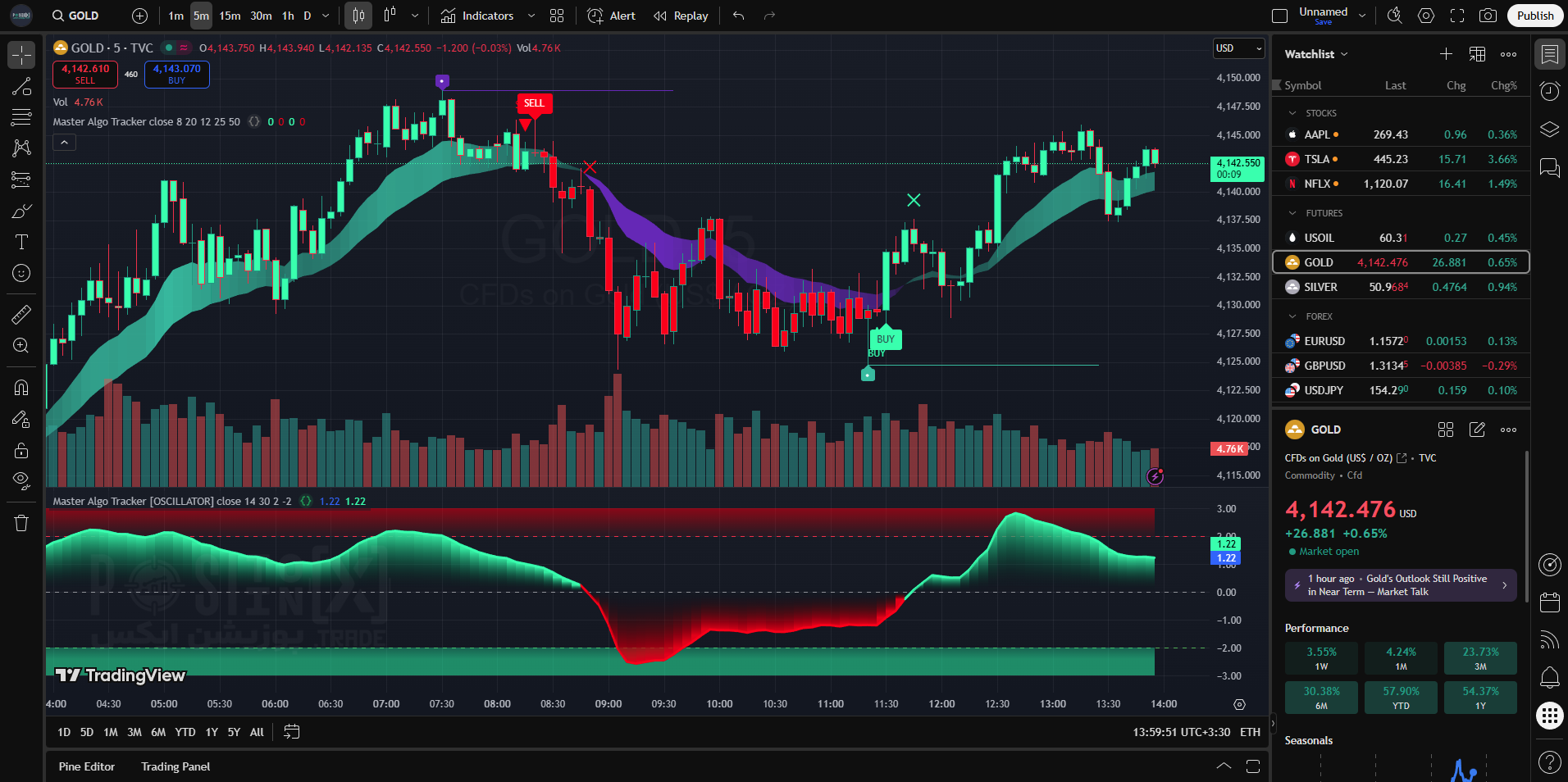The image size is (1568, 782).
Task: Delete drawings with the trash icon
Action: (21, 523)
